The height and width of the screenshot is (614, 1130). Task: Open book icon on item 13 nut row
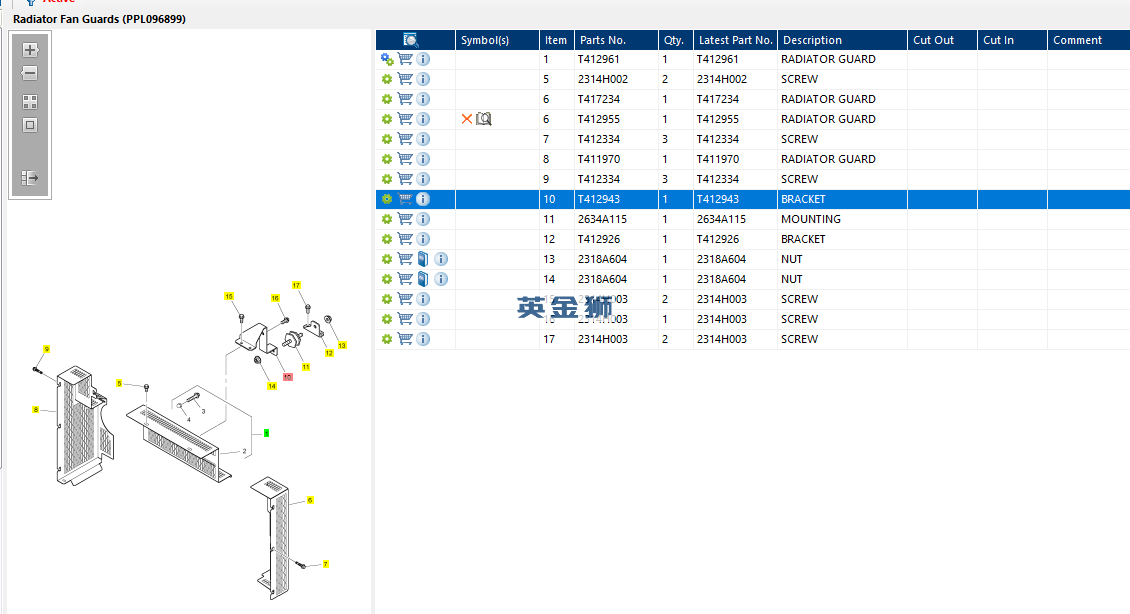423,259
